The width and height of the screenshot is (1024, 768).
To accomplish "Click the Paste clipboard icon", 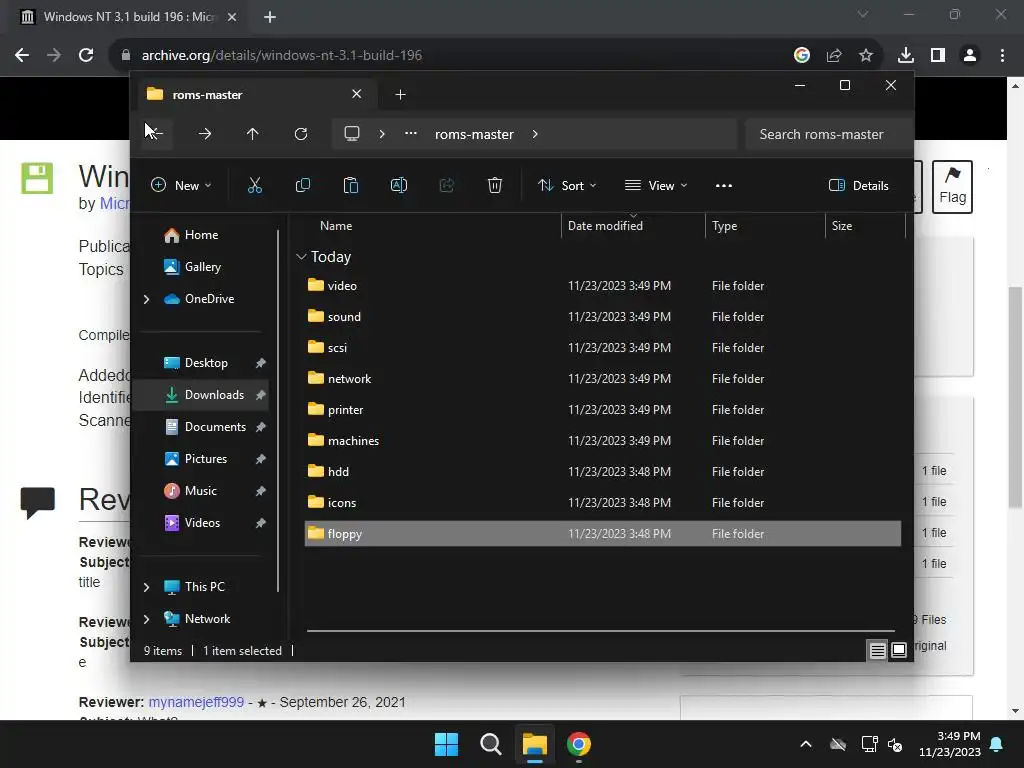I will tap(351, 185).
